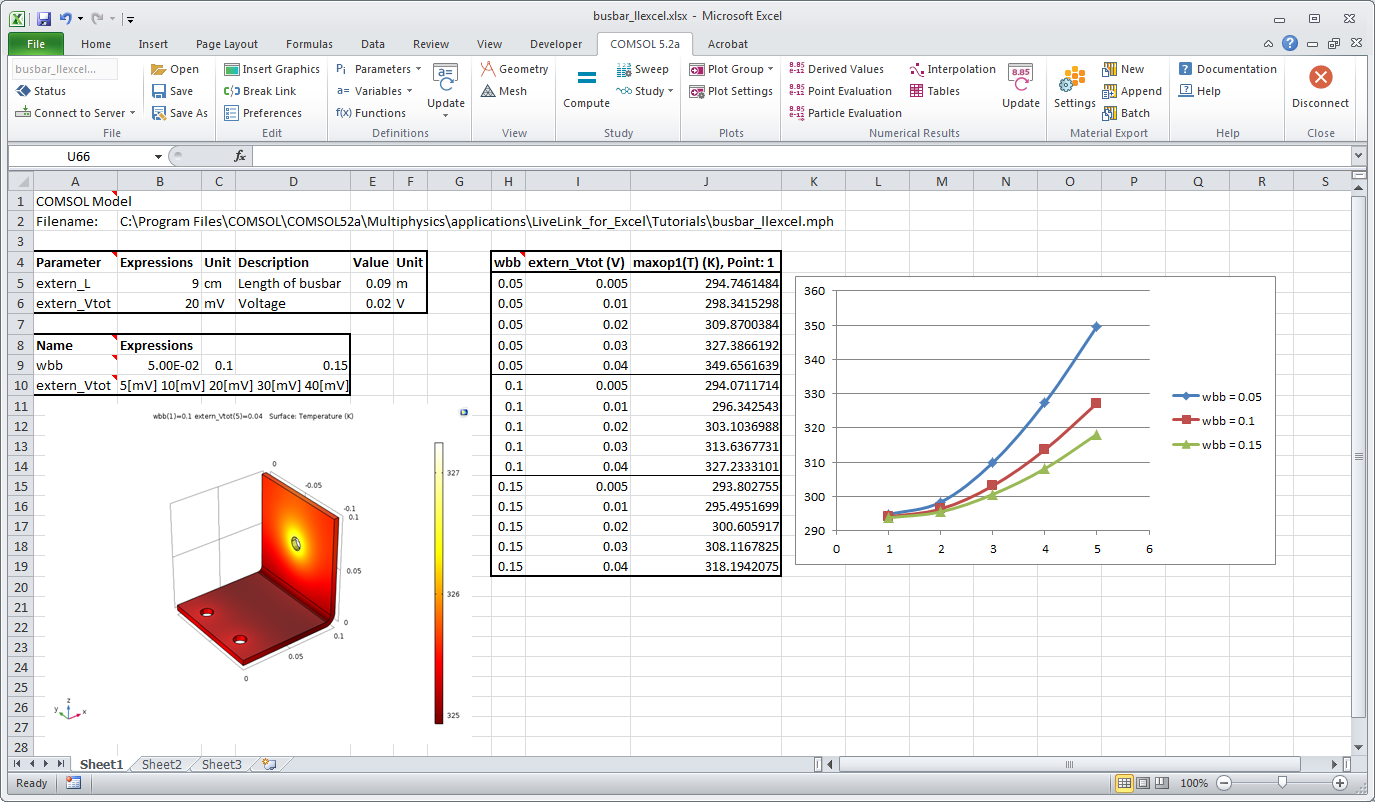Click Particle Evaluation button
The height and width of the screenshot is (802, 1375).
pyautogui.click(x=845, y=113)
